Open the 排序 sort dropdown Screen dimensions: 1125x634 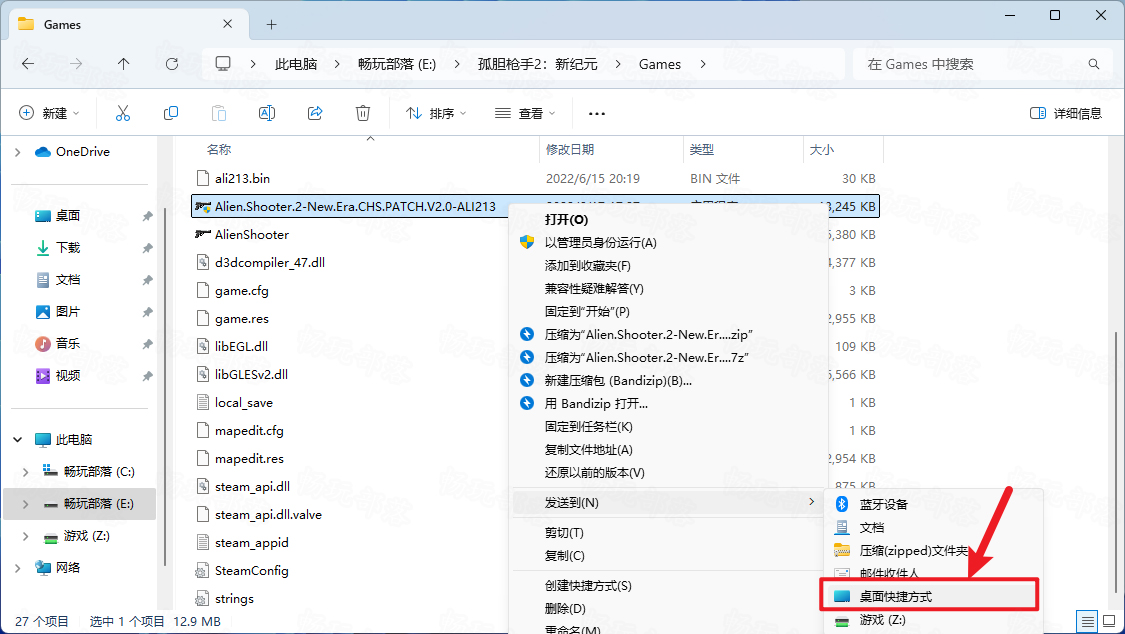coord(436,113)
